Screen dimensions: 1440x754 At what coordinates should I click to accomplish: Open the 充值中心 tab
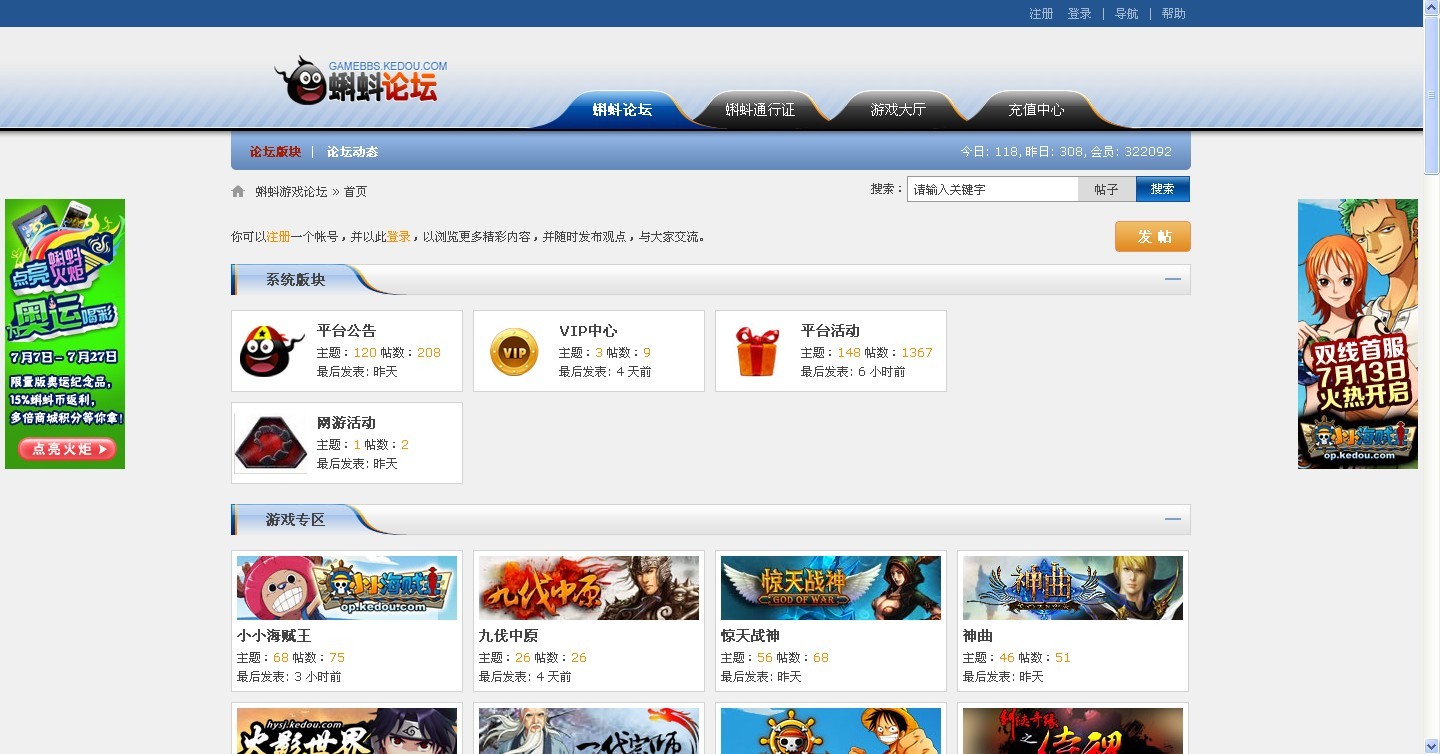(x=1036, y=110)
